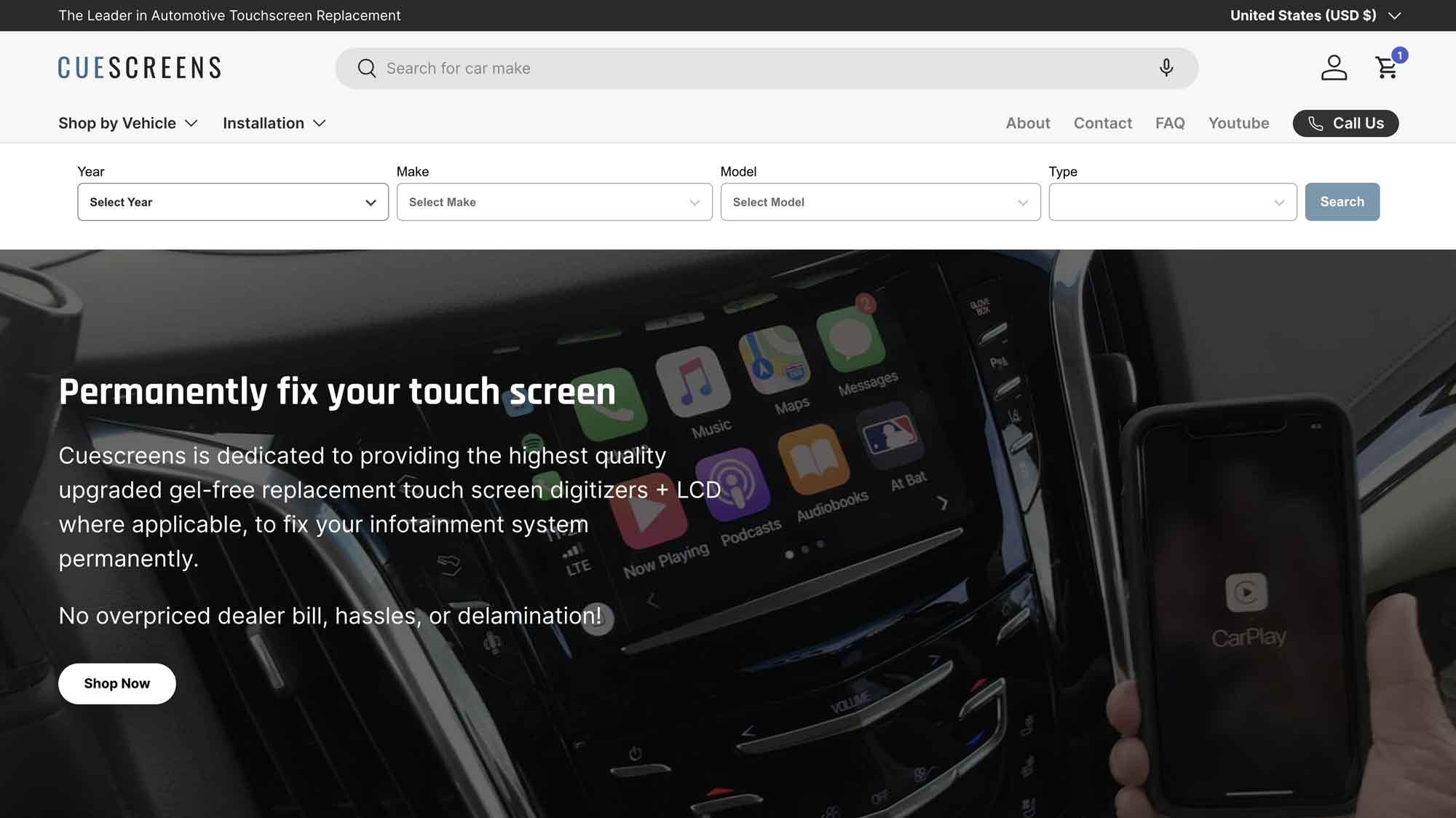The image size is (1456, 818).
Task: Open United States (USD $) currency selector
Action: 1315,15
